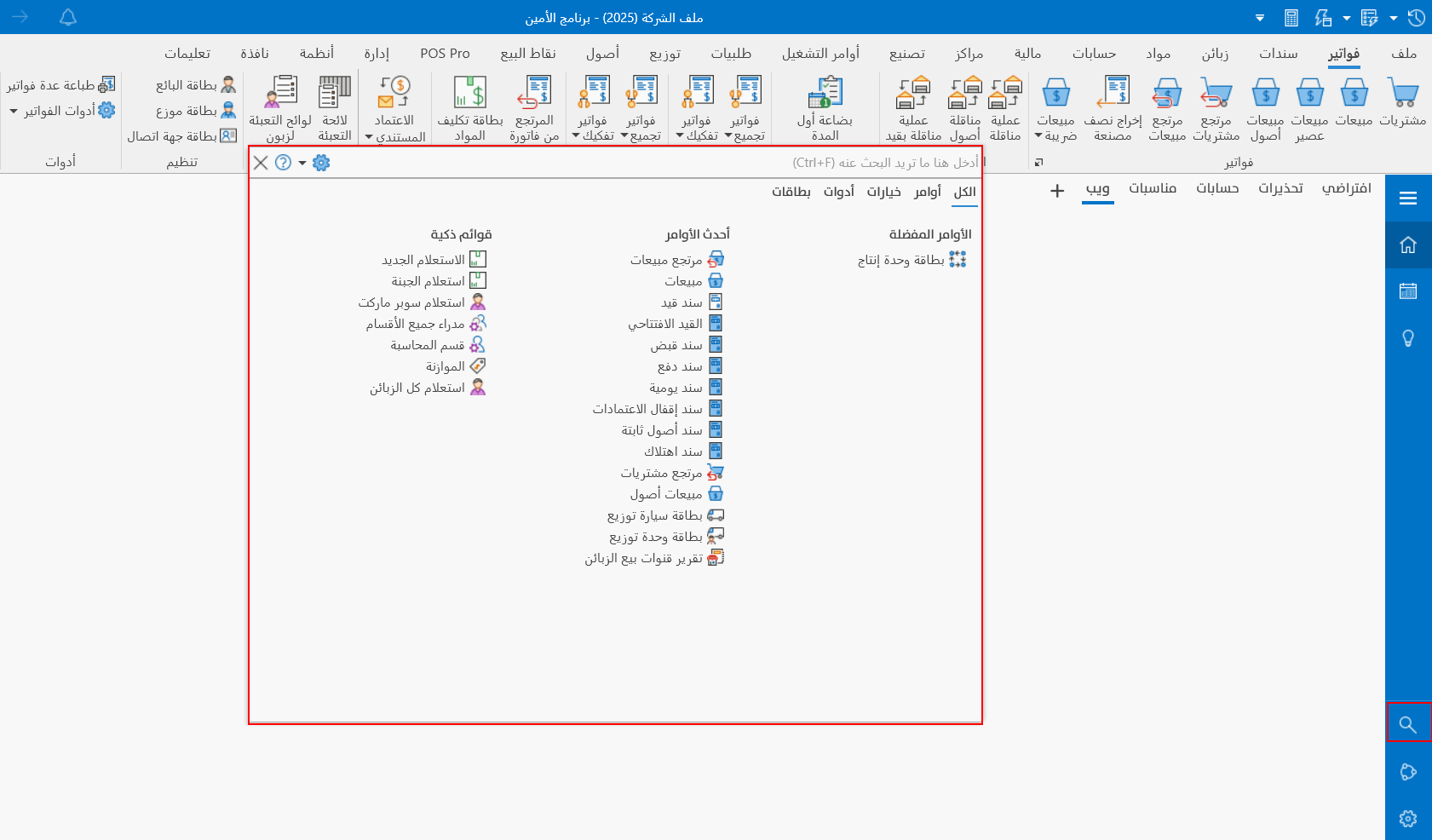Screen dimensions: 1432x840
Task: Open the calculator icon in title bar
Action: pyautogui.click(x=1291, y=17)
